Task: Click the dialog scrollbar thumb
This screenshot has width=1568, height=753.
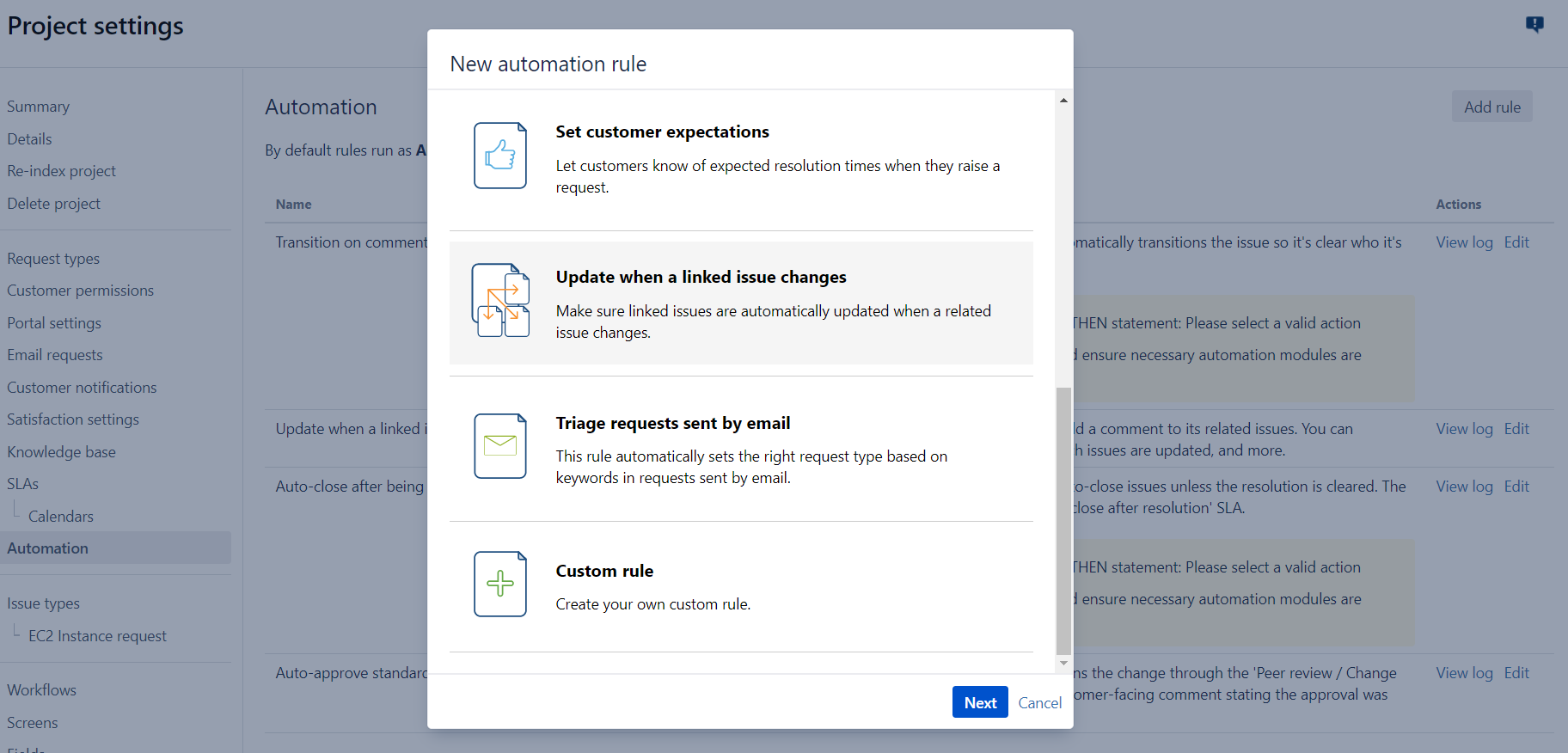Action: (x=1063, y=521)
